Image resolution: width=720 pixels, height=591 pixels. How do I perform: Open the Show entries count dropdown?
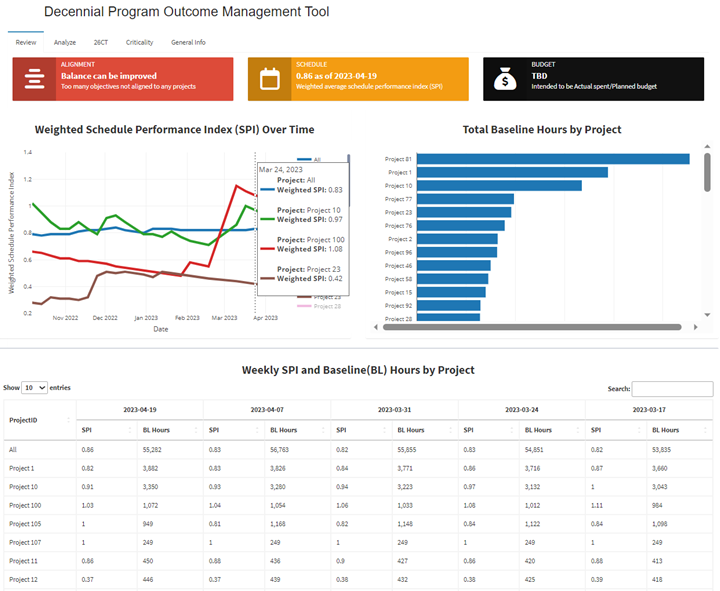(35, 387)
